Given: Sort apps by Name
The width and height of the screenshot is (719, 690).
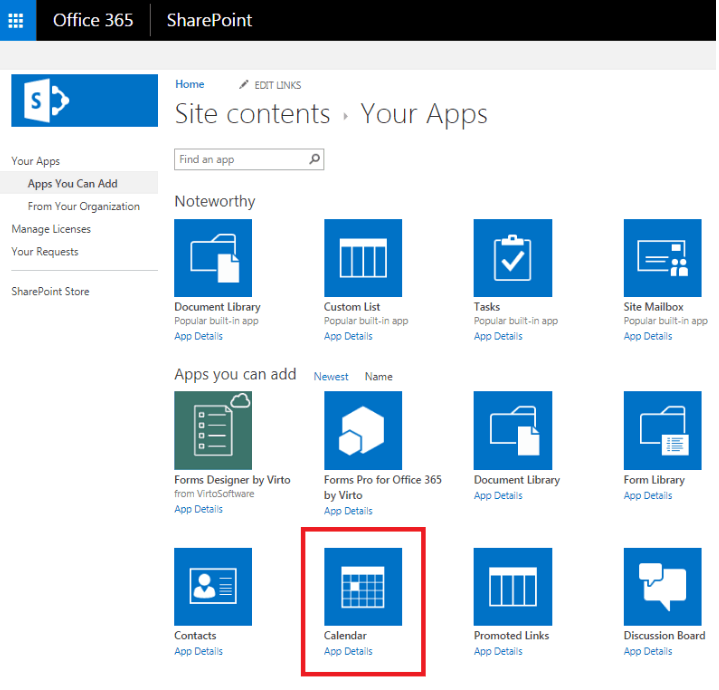Looking at the screenshot, I should point(379,376).
